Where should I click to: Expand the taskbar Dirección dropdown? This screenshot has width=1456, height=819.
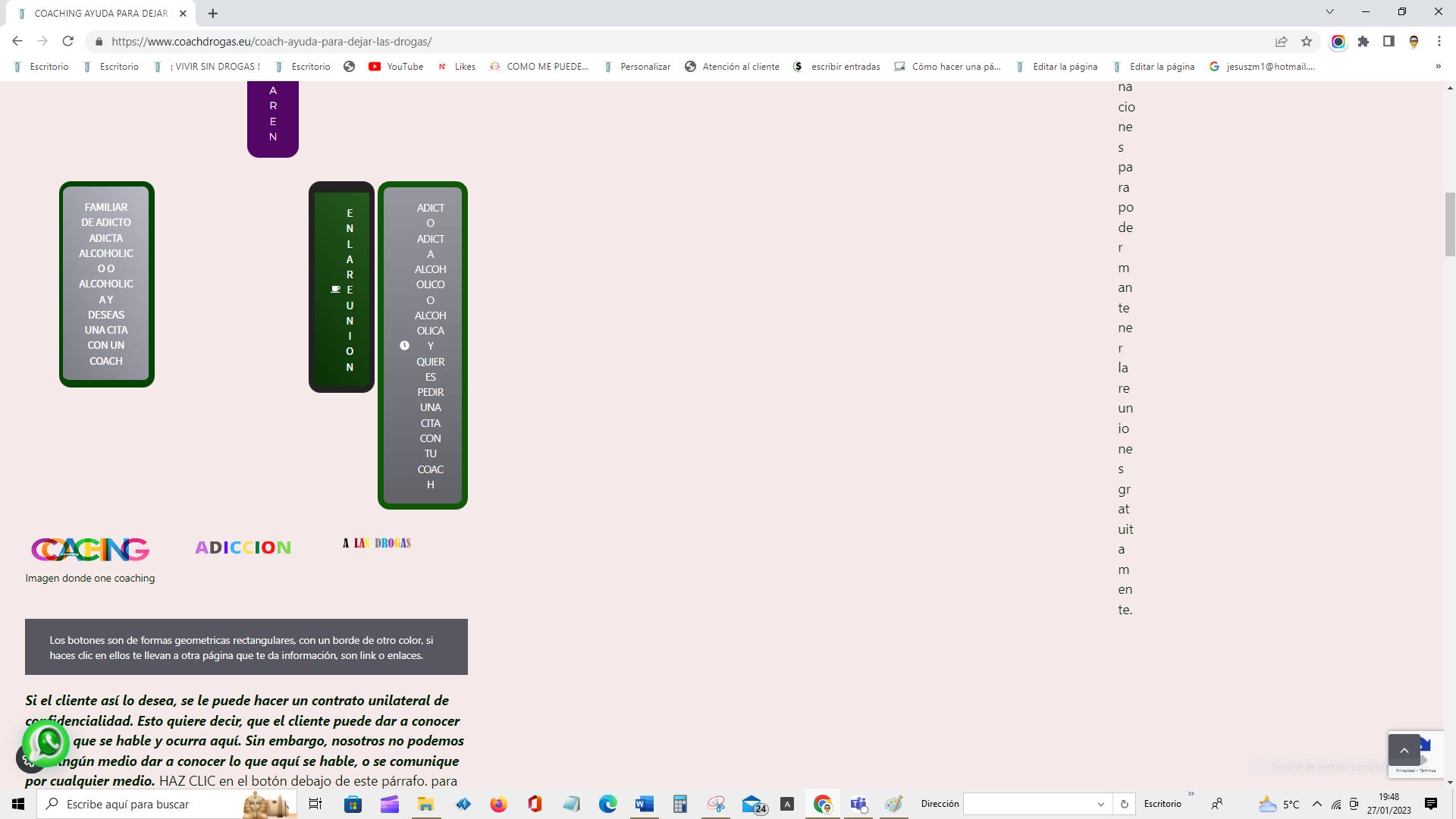tap(1100, 804)
